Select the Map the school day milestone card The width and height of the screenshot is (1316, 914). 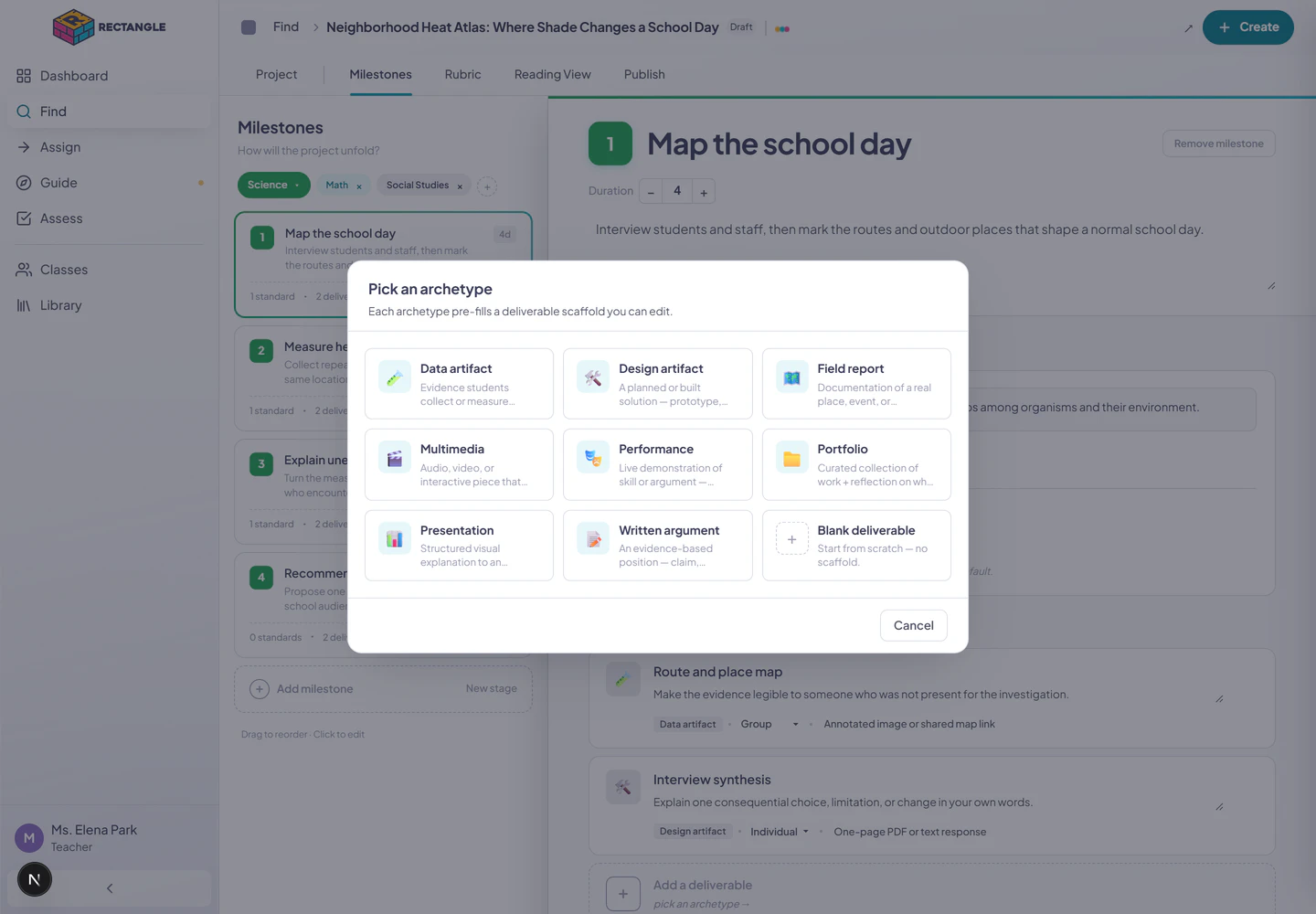tap(383, 265)
